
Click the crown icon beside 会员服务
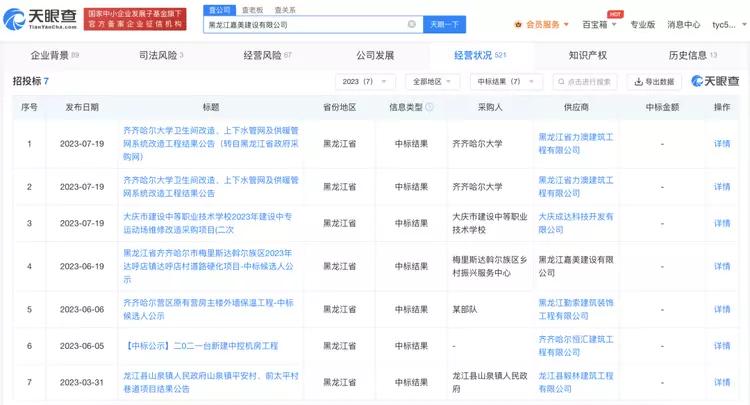point(518,24)
